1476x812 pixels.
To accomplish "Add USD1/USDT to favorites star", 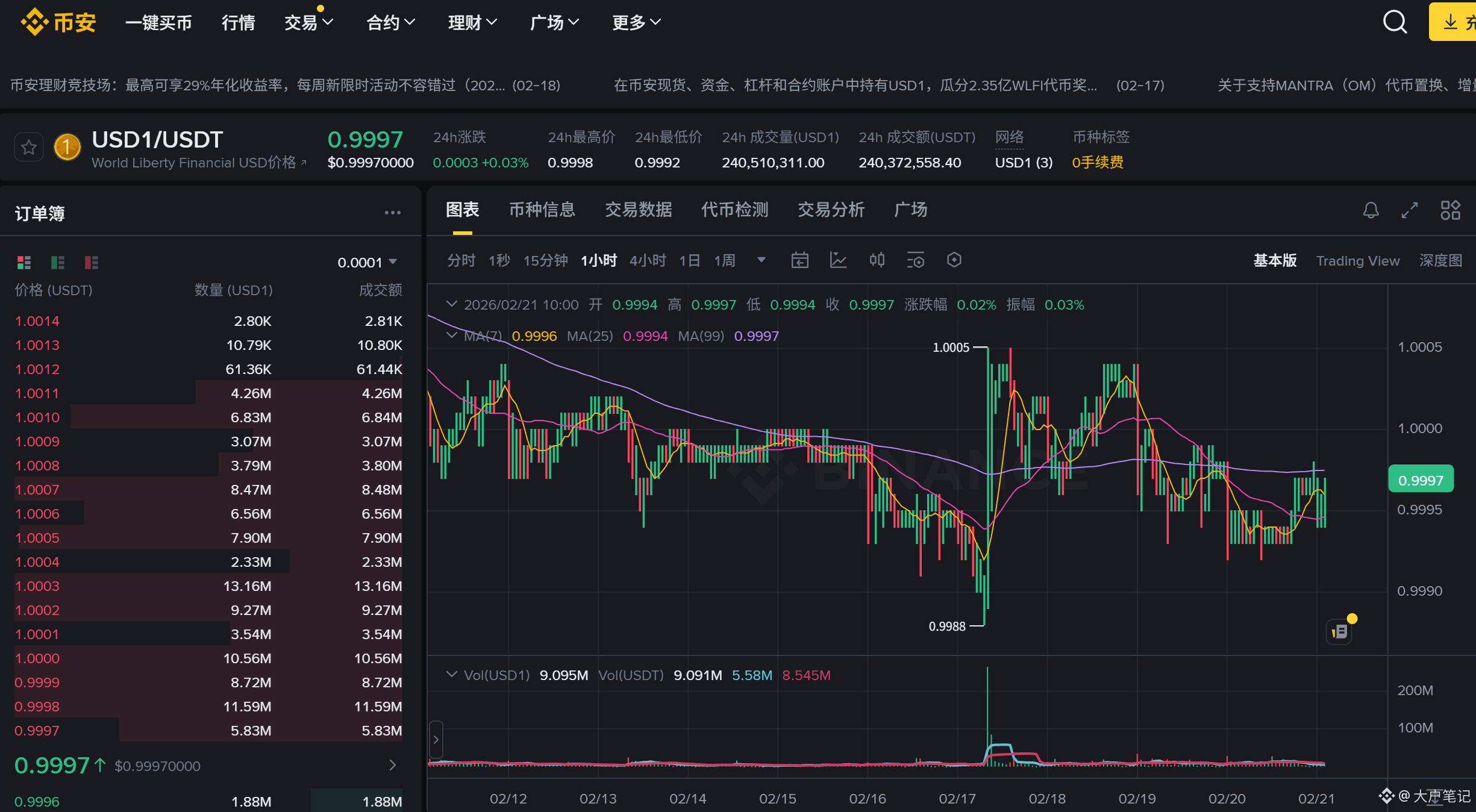I will point(29,148).
